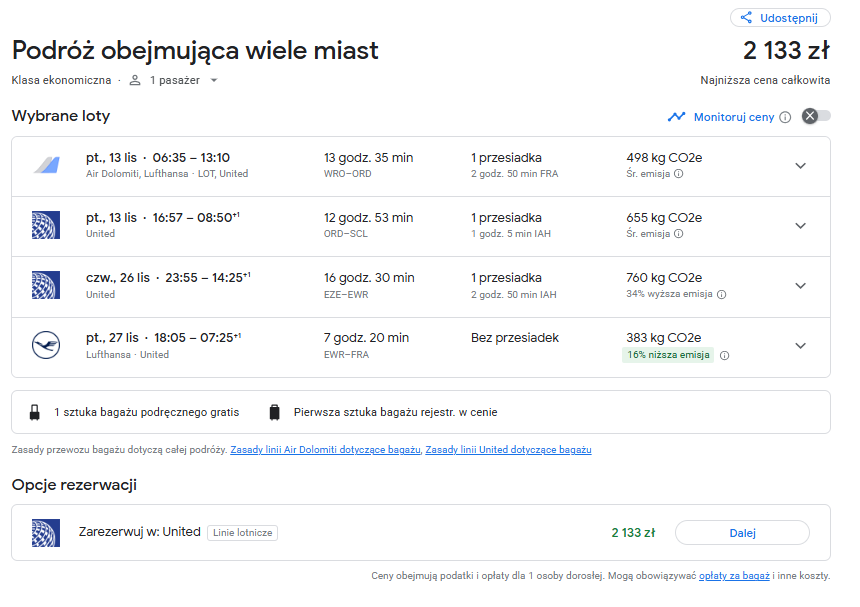
Task: Click the Udostępnij share button
Action: click(x=780, y=18)
